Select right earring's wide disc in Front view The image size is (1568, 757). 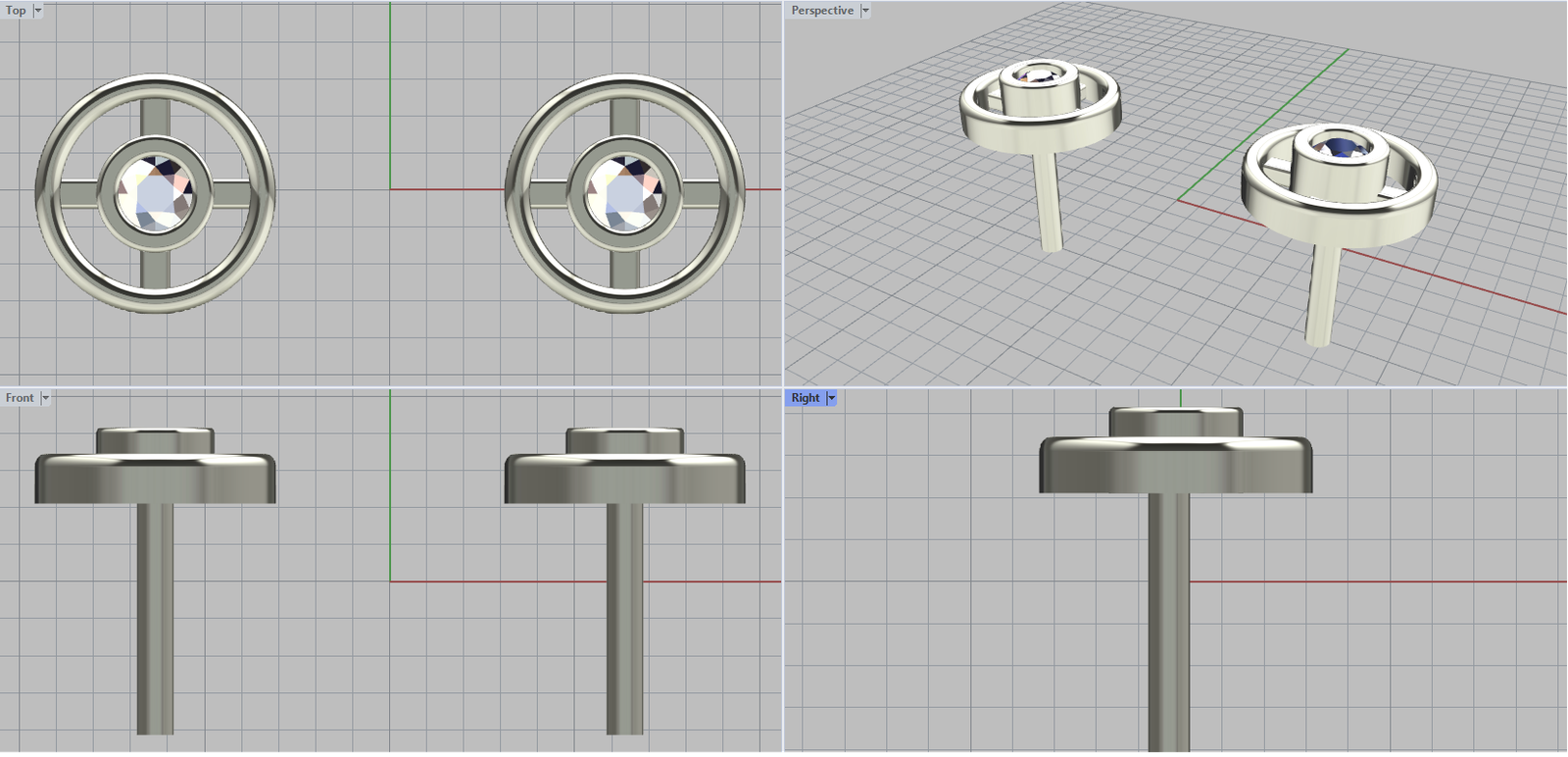tap(624, 479)
